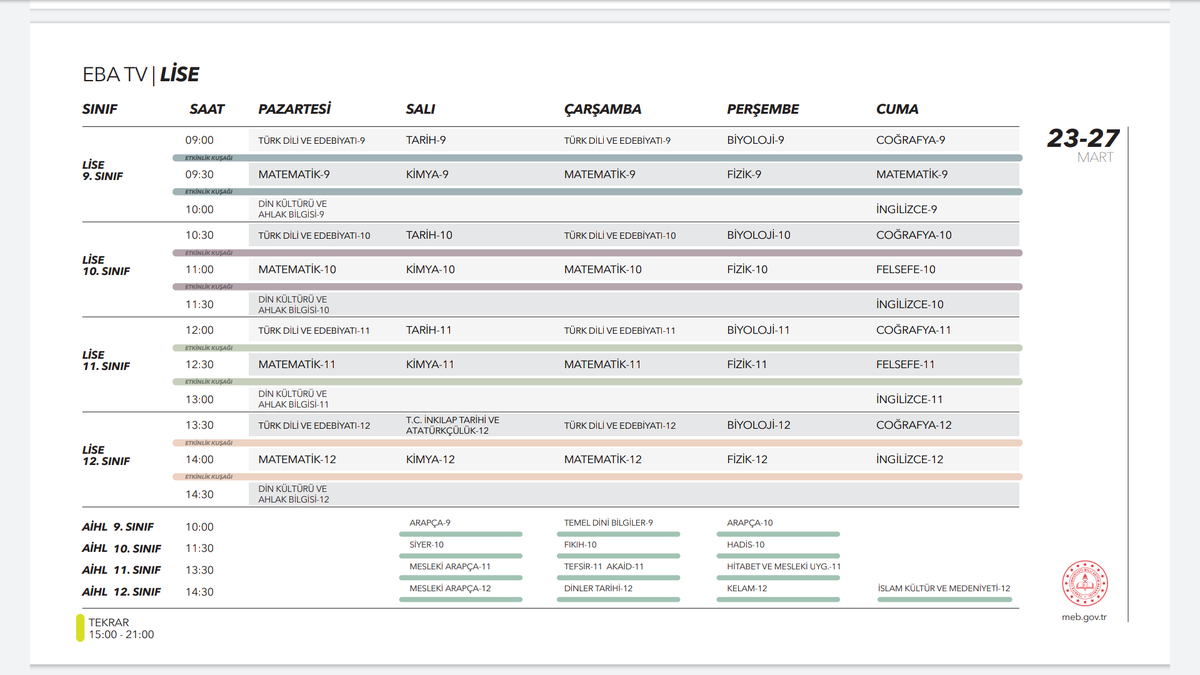Screen dimensions: 1200x675
Task: Click HİTABET VE MESLEKİ UYG.-11 entry
Action: [x=784, y=567]
